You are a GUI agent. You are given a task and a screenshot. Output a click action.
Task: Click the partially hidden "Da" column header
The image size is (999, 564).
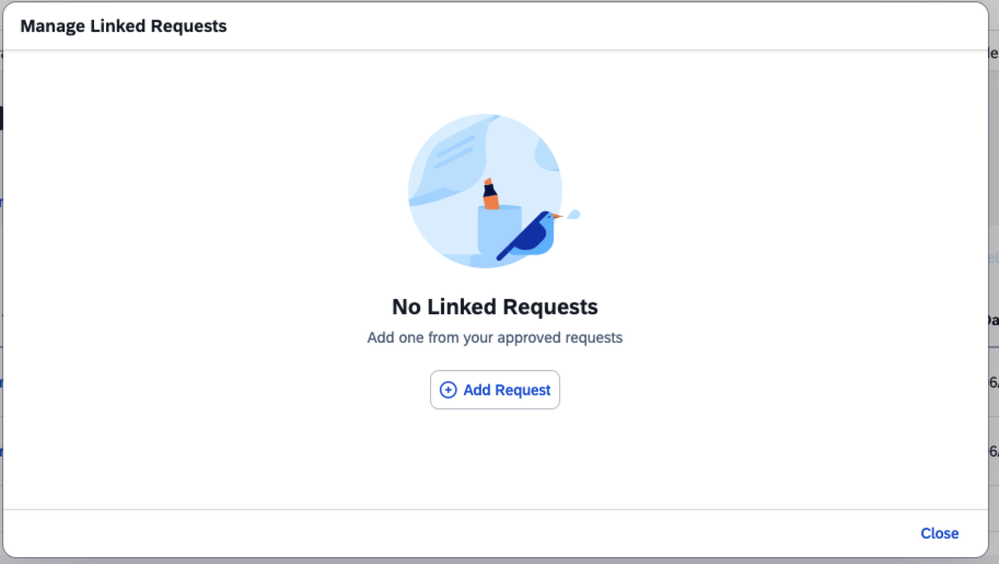993,320
